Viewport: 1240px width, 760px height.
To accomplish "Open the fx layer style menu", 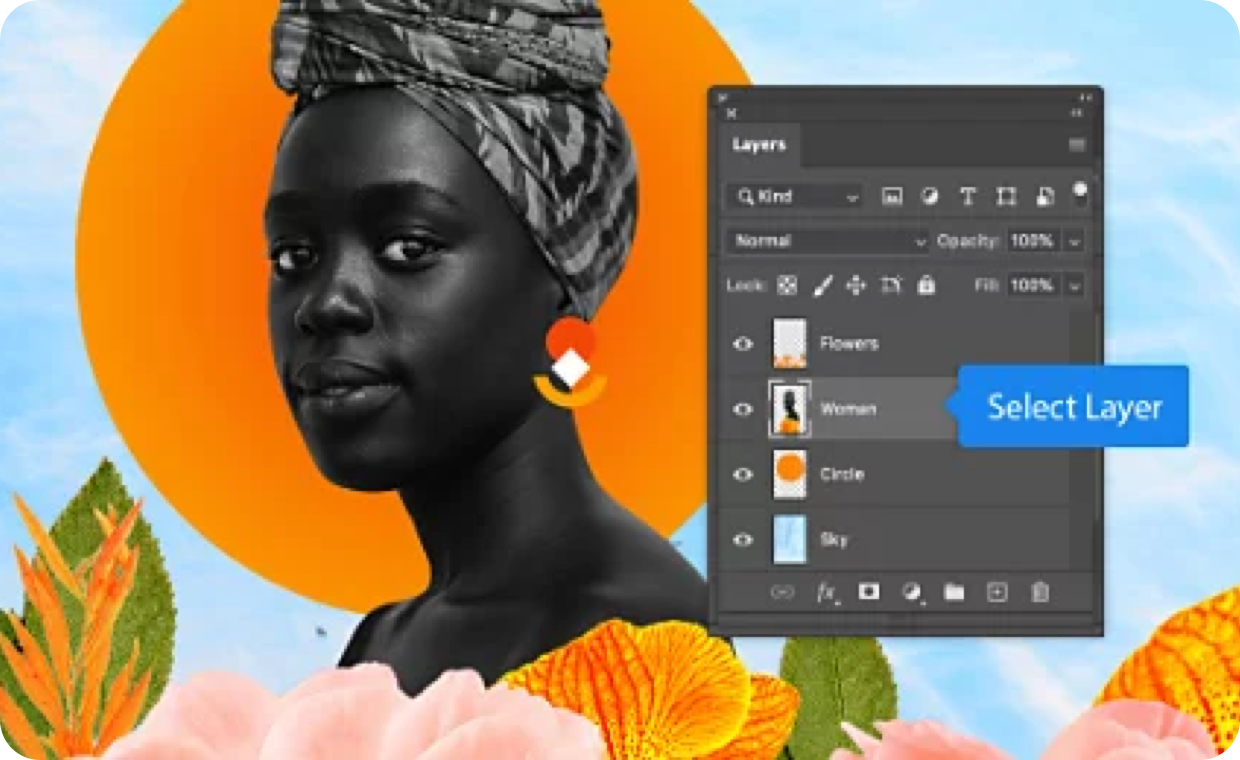I will 826,592.
